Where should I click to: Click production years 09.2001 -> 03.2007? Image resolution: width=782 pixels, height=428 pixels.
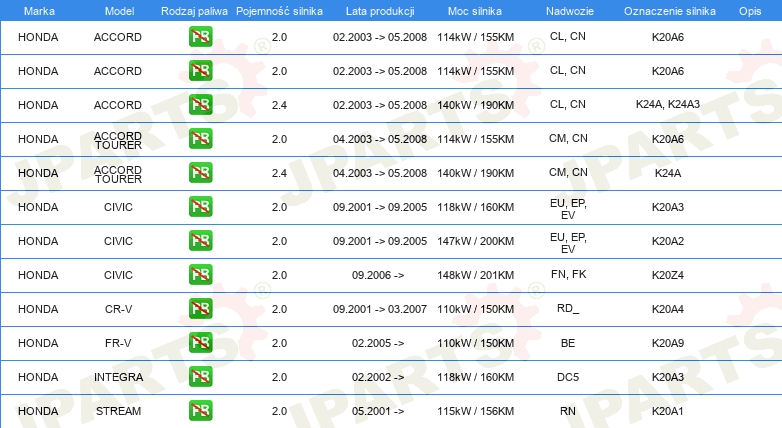[380, 309]
